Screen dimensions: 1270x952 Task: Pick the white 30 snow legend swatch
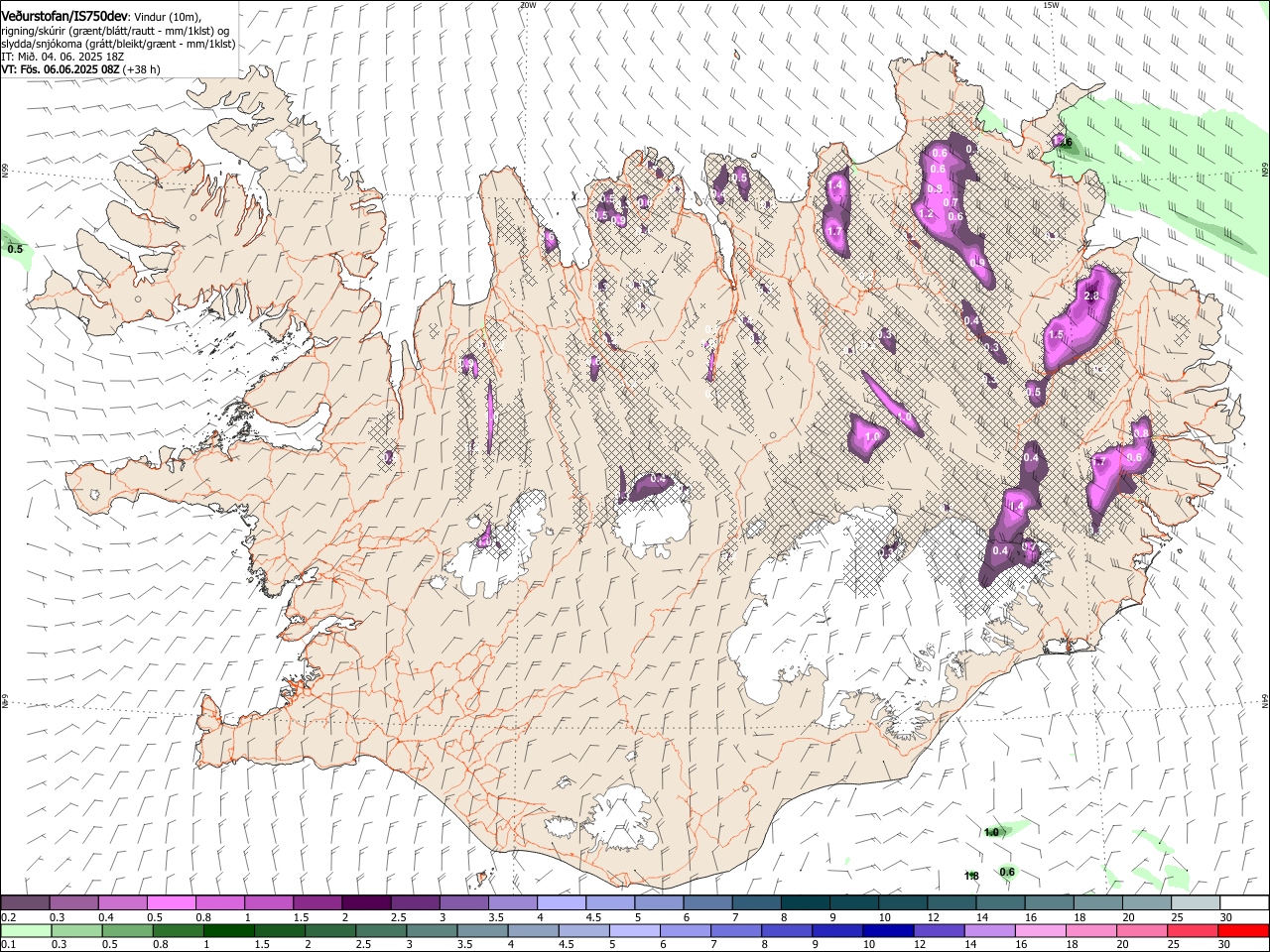tap(1244, 903)
